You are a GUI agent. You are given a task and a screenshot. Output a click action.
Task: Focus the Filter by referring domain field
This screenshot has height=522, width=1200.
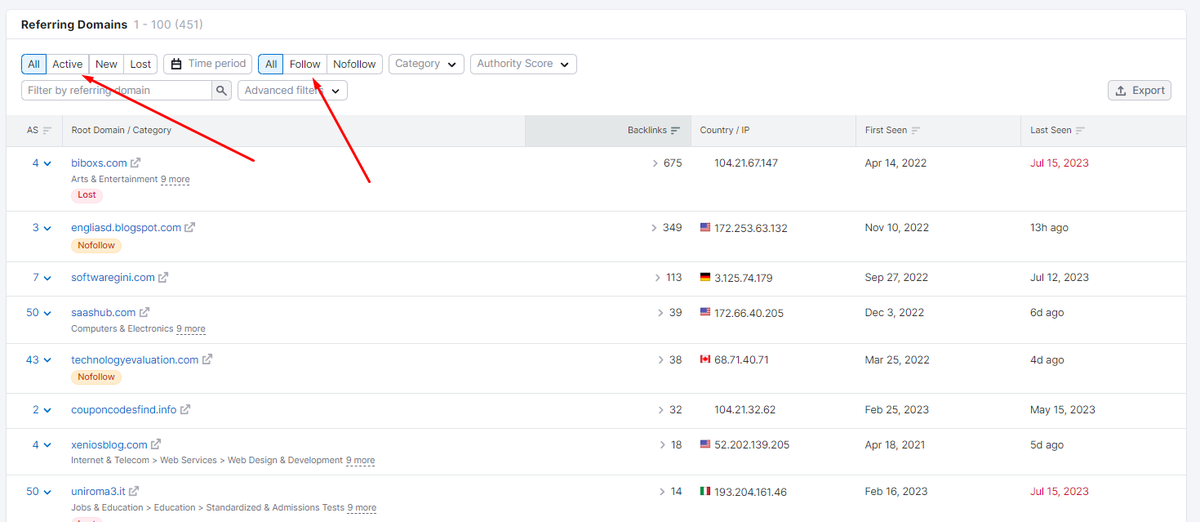click(x=117, y=90)
